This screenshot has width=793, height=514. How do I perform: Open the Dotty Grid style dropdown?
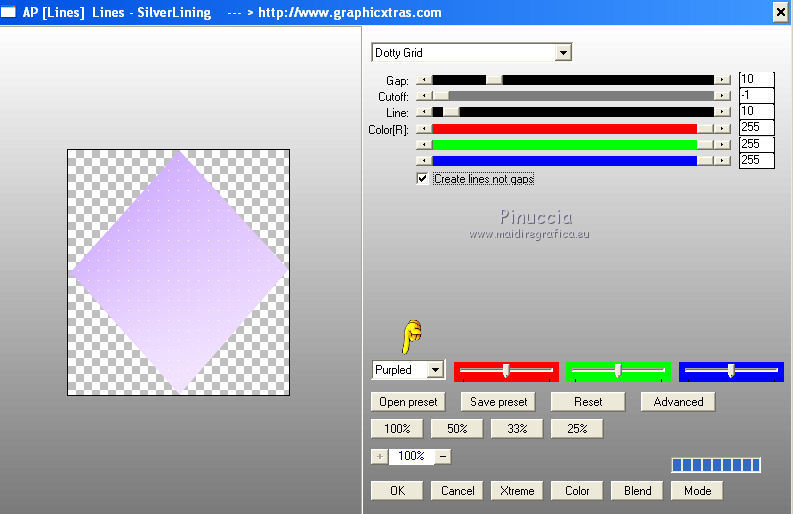(563, 53)
